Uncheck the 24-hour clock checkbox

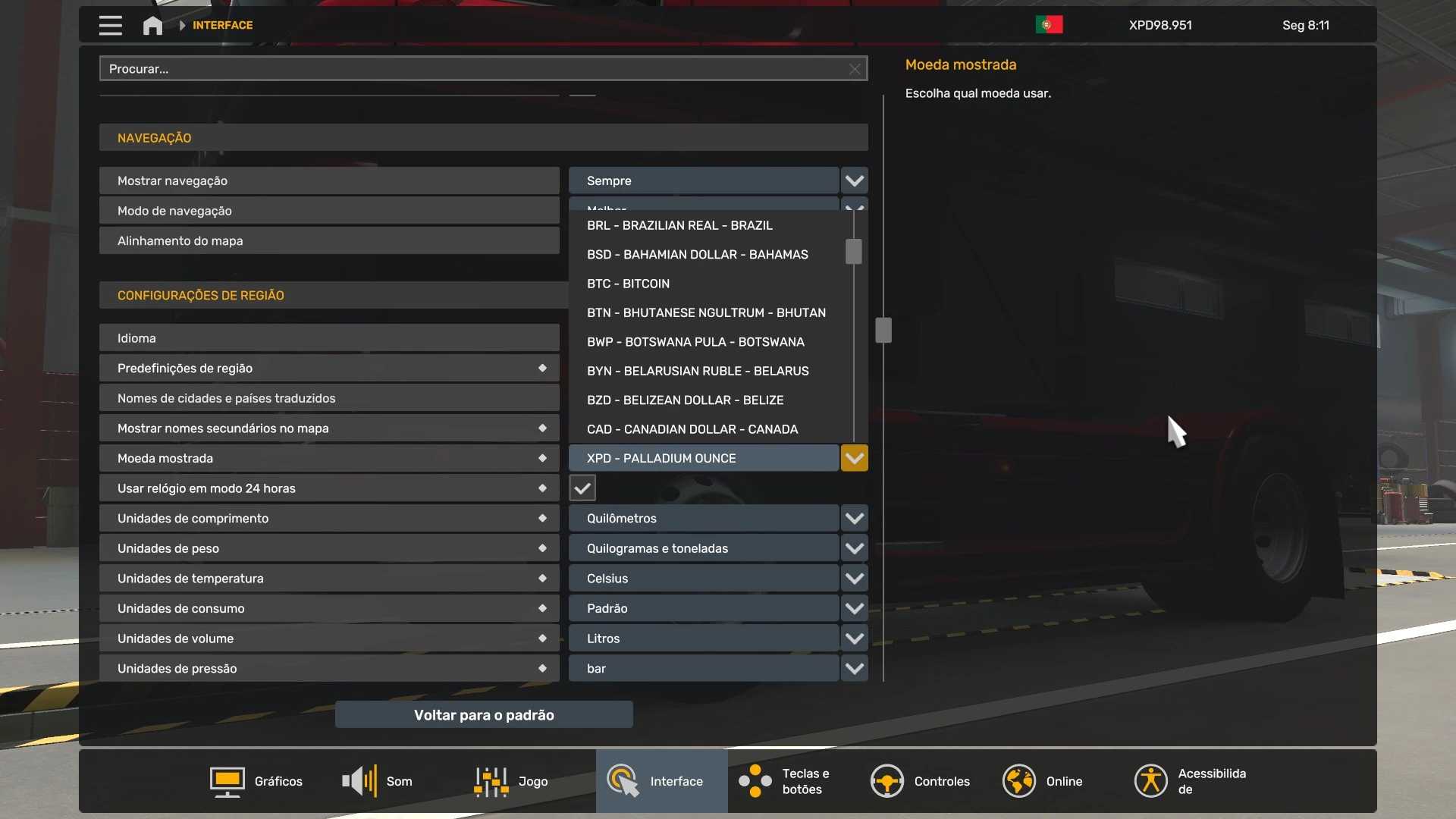pos(582,488)
